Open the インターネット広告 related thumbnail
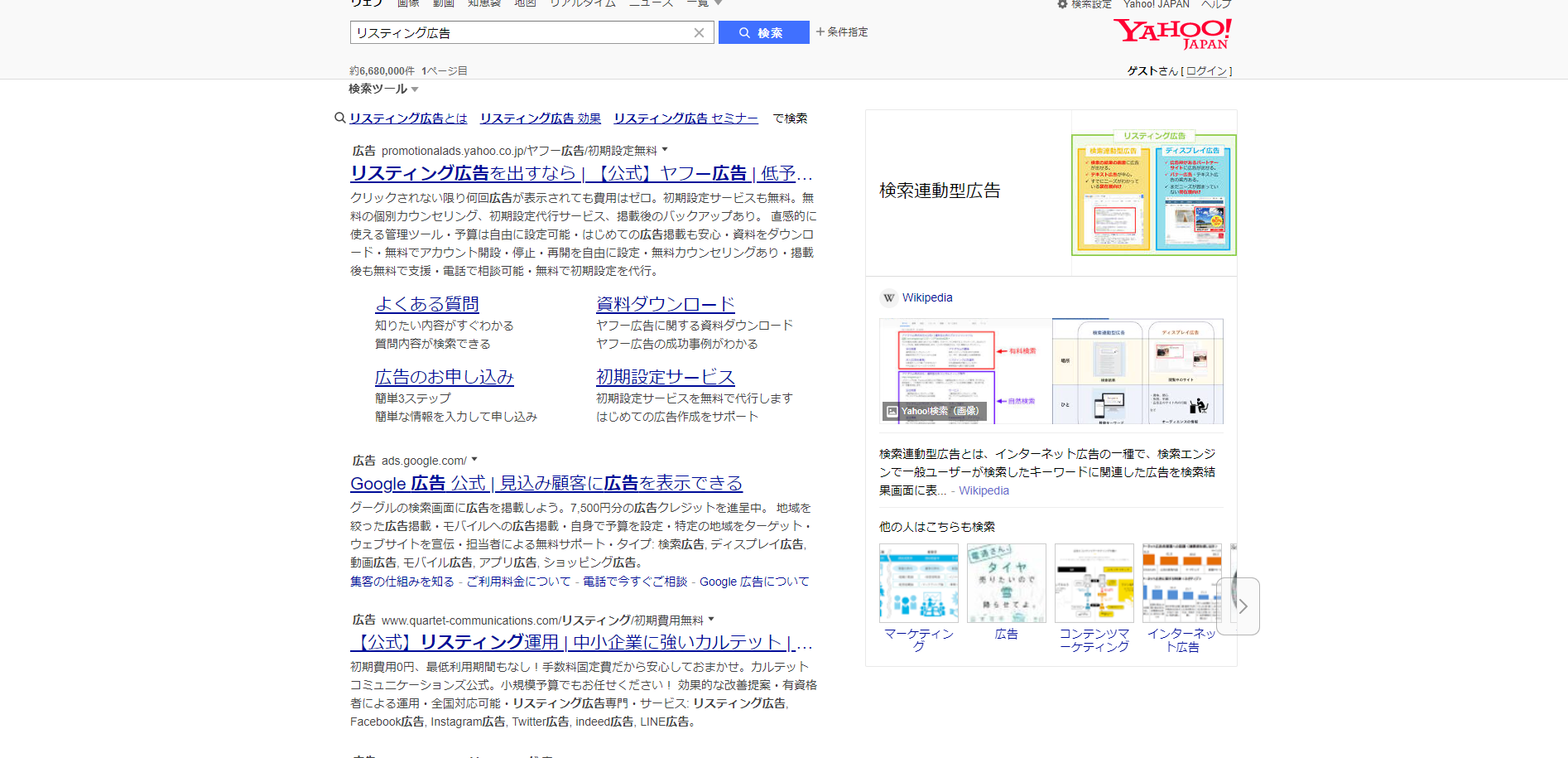 (x=1182, y=583)
